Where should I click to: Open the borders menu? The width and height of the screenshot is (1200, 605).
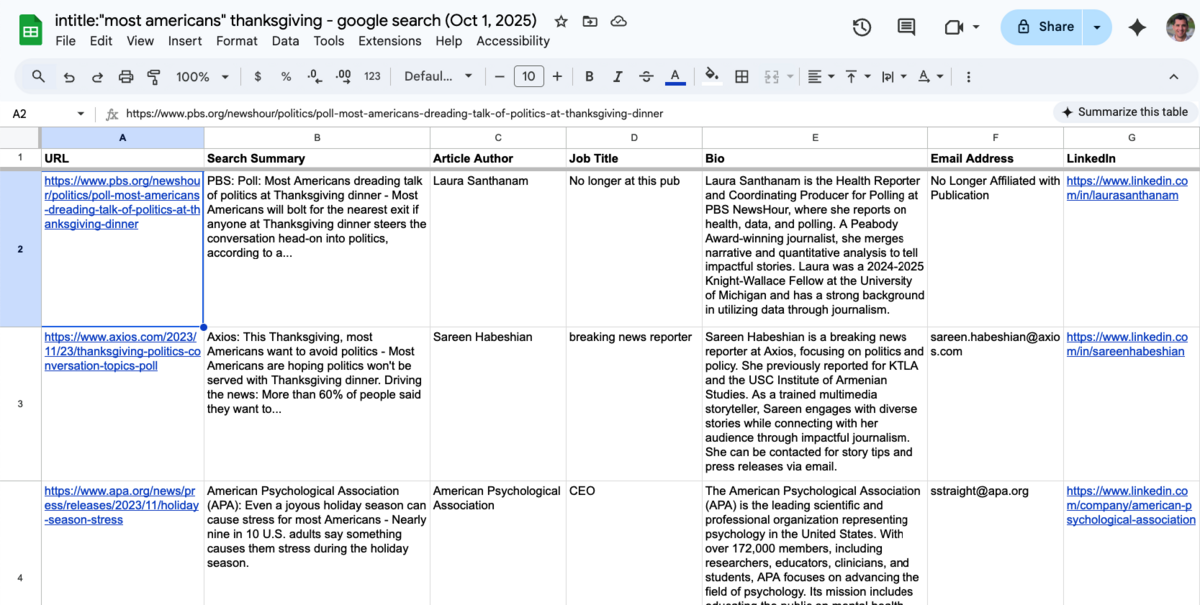pyautogui.click(x=741, y=76)
